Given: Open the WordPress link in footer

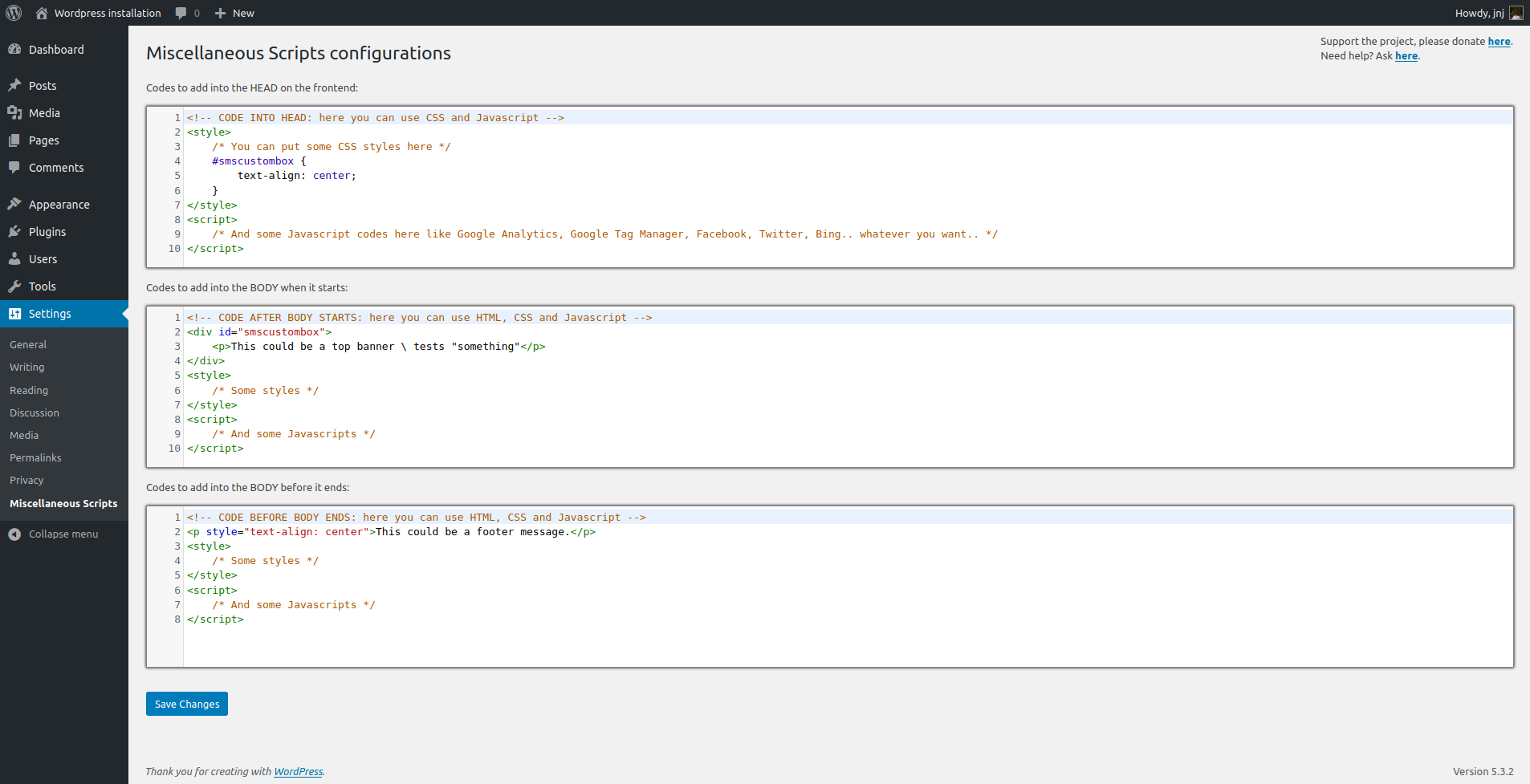Looking at the screenshot, I should point(298,771).
